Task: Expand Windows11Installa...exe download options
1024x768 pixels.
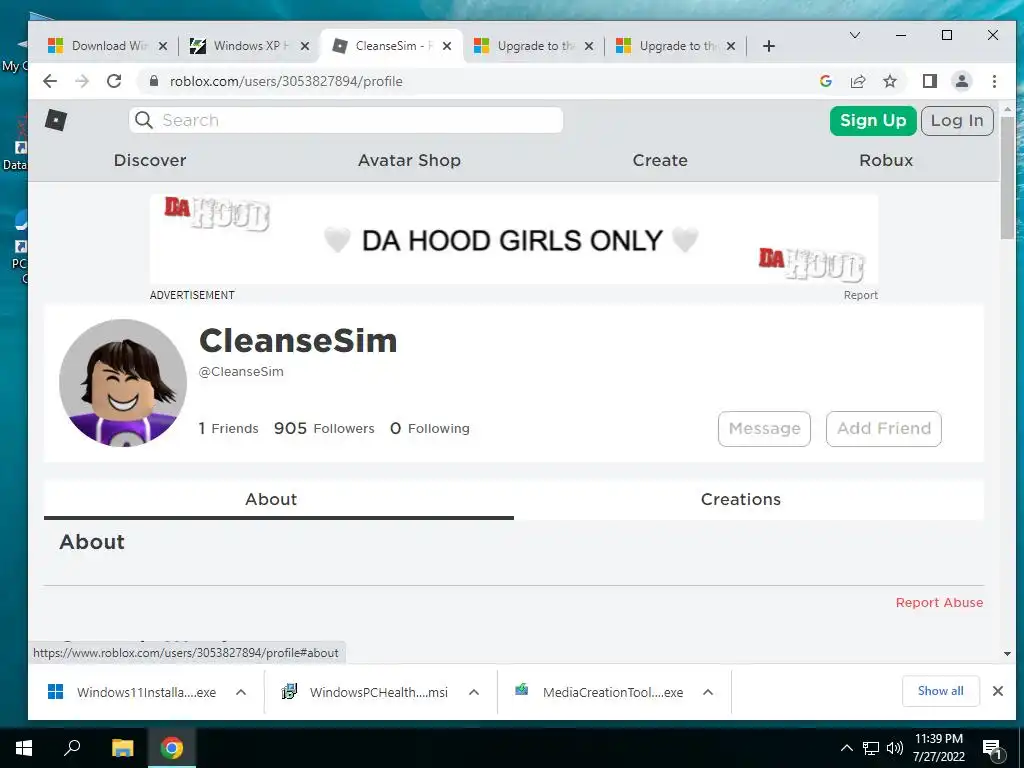Action: 240,692
